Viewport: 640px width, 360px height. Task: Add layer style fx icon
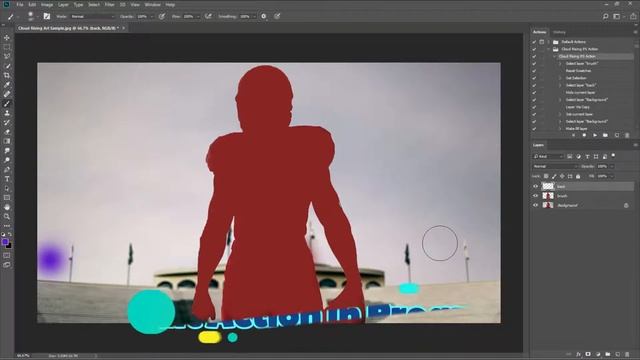click(578, 354)
